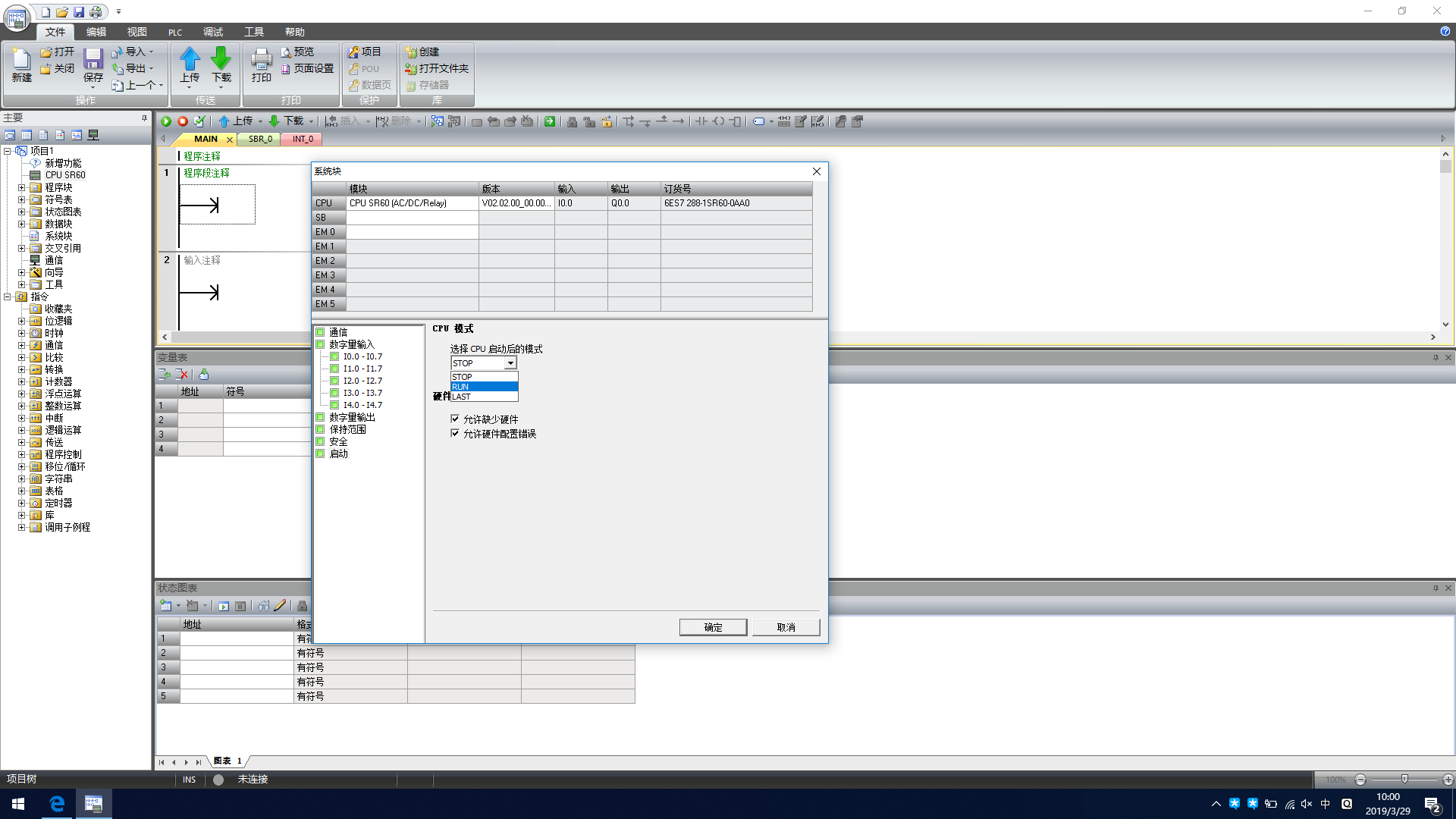This screenshot has width=1456, height=819.
Task: Switch to the SBR_0 program tab
Action: [260, 139]
